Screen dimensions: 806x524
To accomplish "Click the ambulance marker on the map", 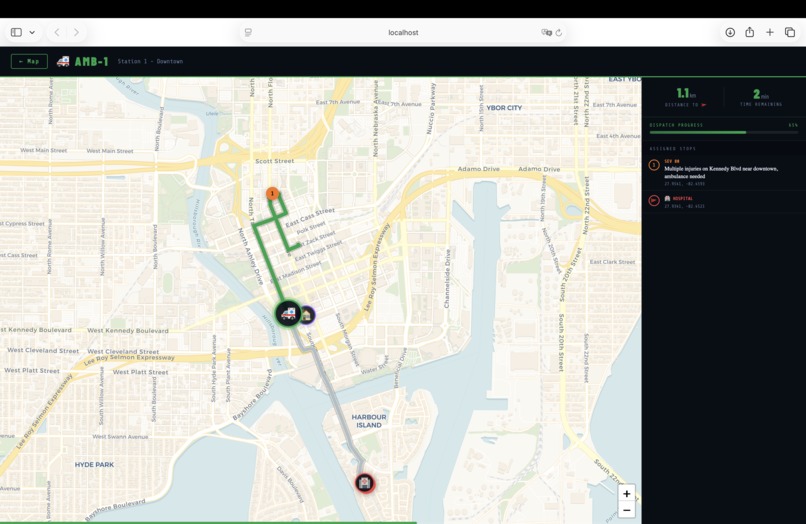I will [288, 313].
